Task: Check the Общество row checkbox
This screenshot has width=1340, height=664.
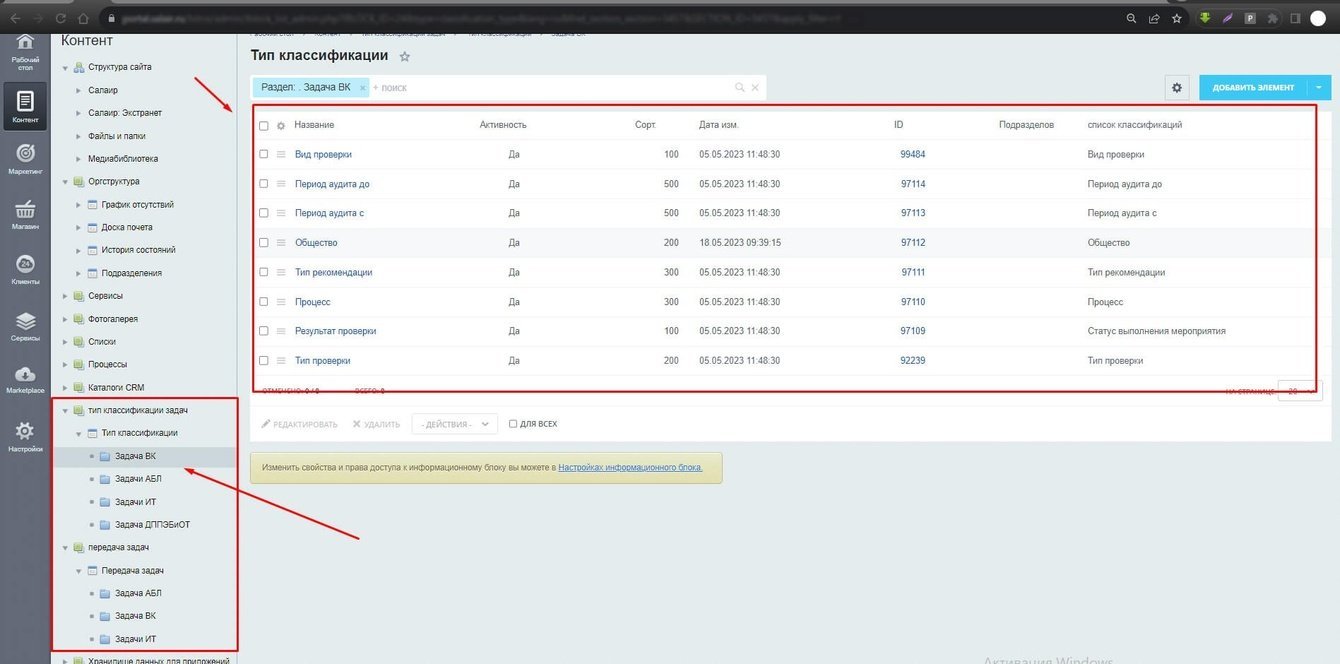Action: click(264, 243)
